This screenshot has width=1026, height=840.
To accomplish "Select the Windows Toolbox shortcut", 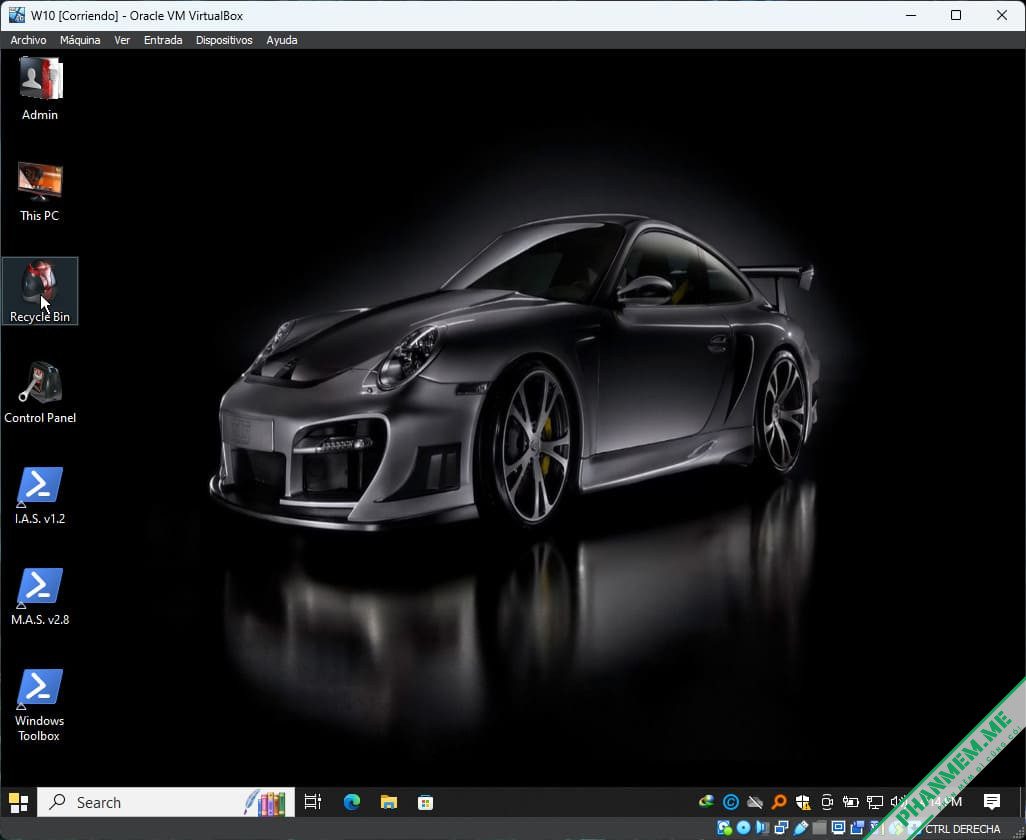I will [x=40, y=705].
